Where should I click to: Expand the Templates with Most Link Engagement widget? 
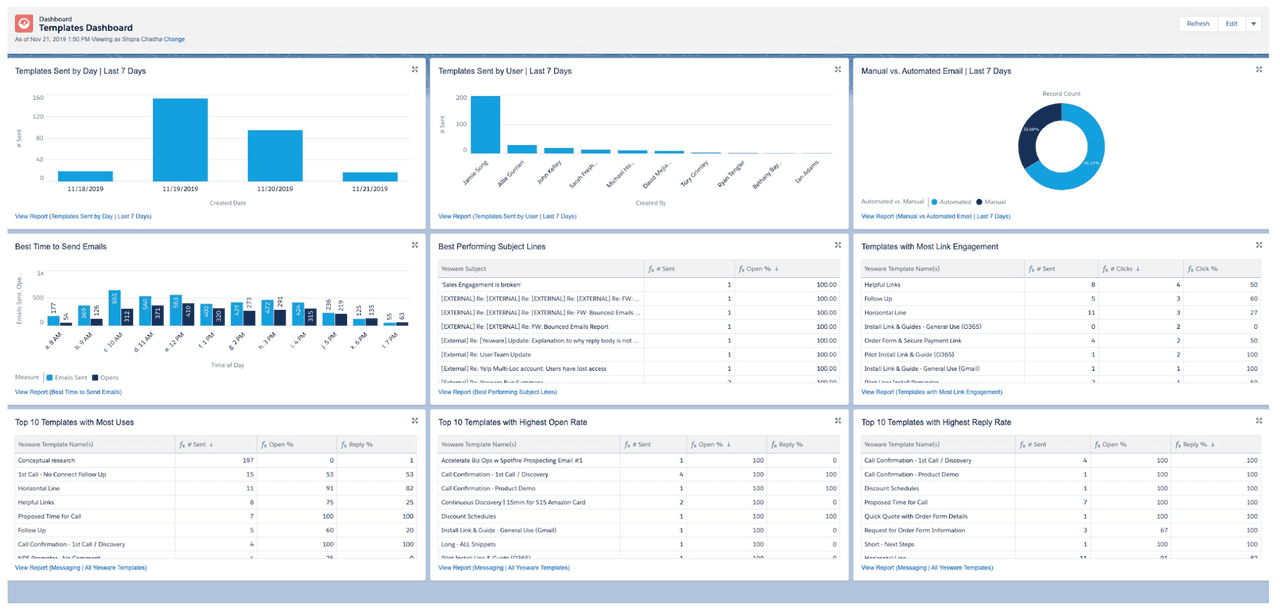pos(1259,245)
